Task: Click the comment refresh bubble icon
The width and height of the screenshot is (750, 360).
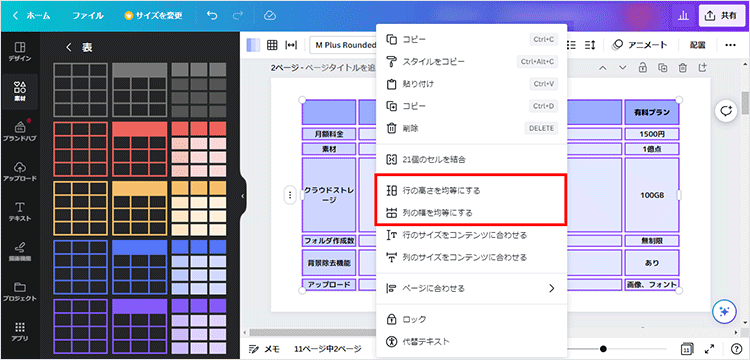Action: tap(727, 111)
